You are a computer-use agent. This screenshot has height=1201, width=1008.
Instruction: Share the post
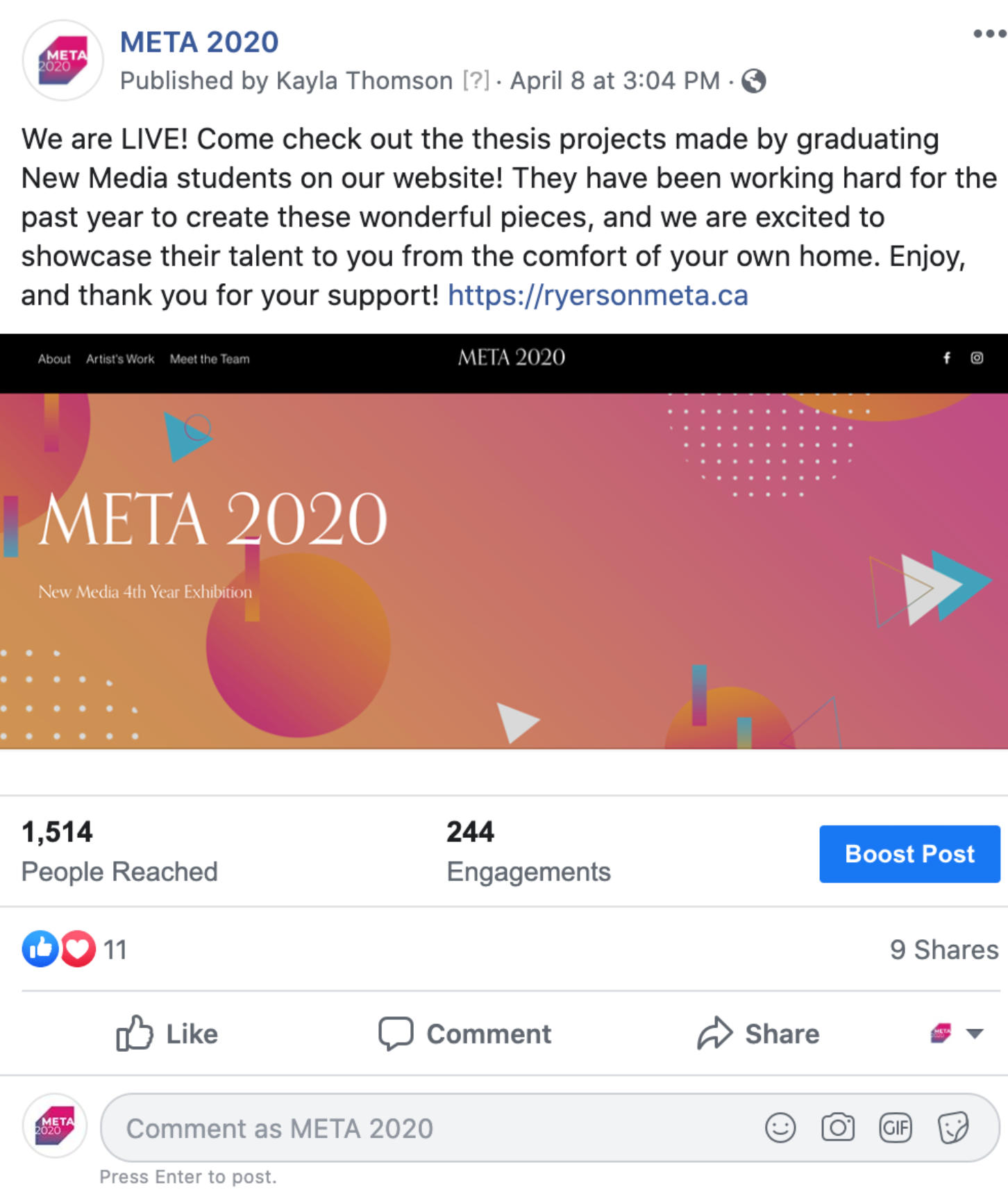pos(759,1034)
